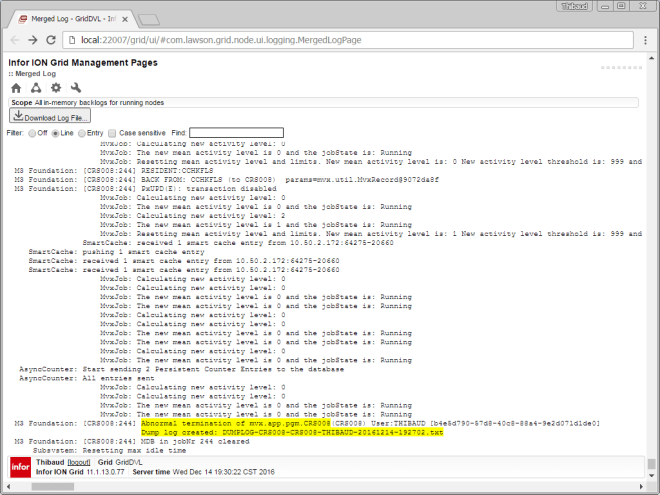
Task: Click inside the Find text field
Action: coord(236,132)
